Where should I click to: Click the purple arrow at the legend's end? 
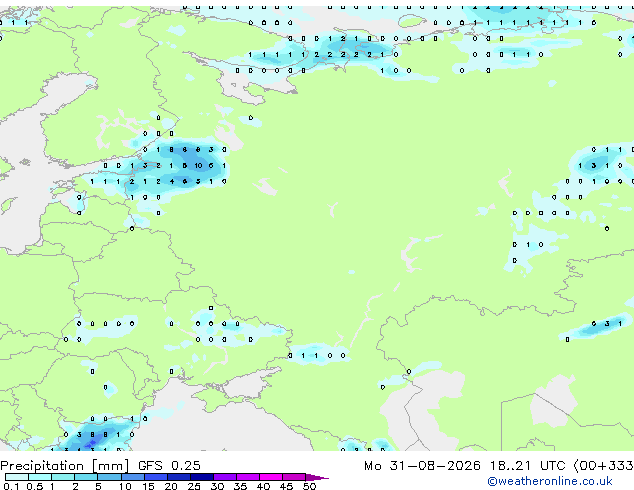[317, 478]
